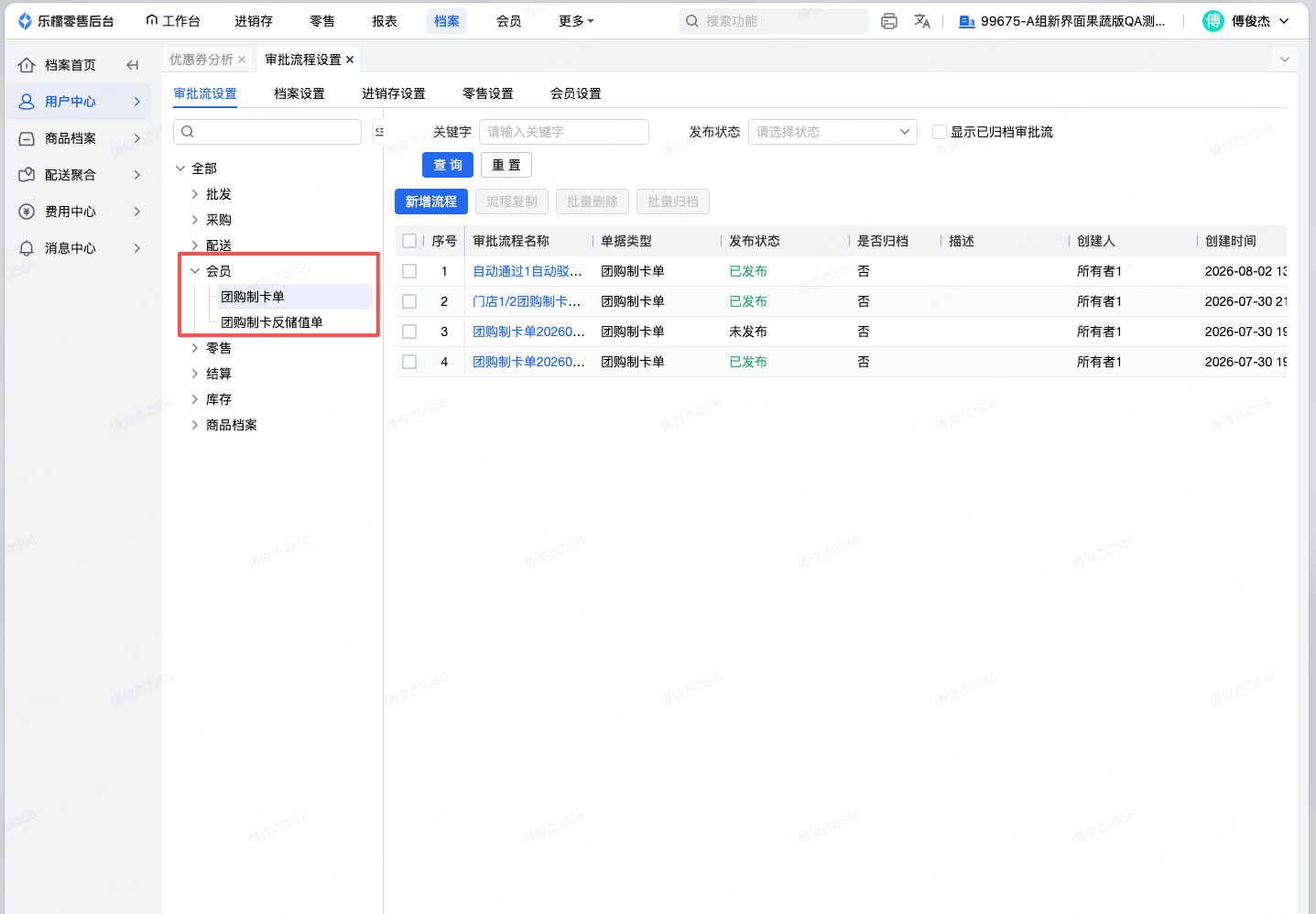
Task: Switch to 会员设置 tab
Action: (x=576, y=93)
